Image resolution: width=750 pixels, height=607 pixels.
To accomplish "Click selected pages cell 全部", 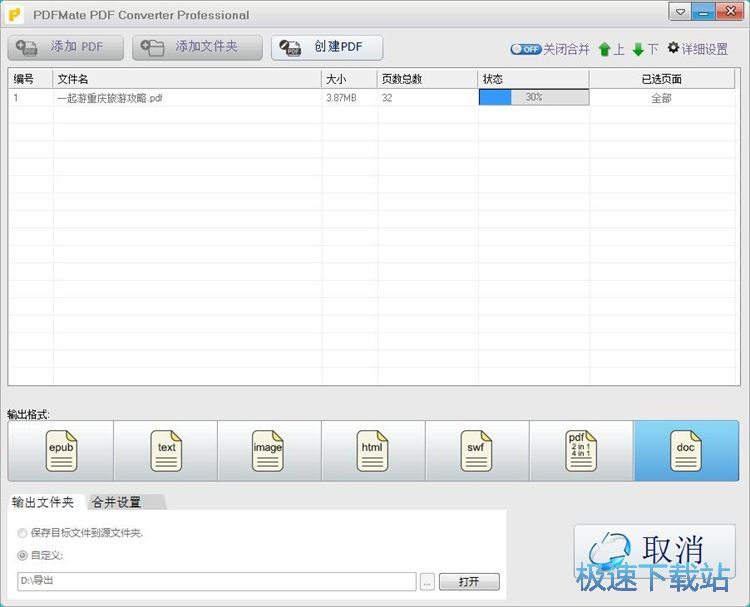I will tap(662, 98).
